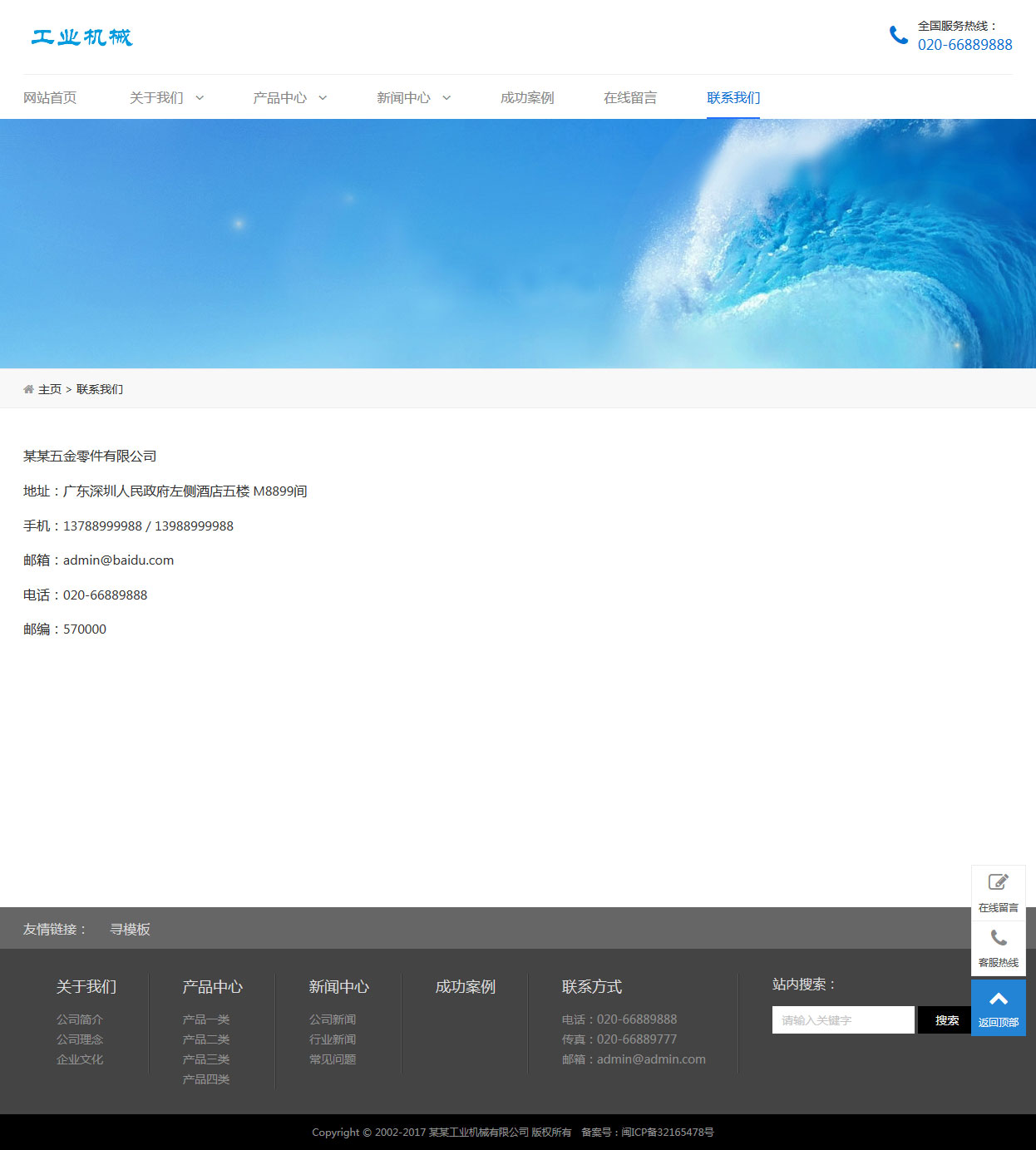1036x1150 pixels.
Task: Open the 产品一类 footer link
Action: 206,1019
